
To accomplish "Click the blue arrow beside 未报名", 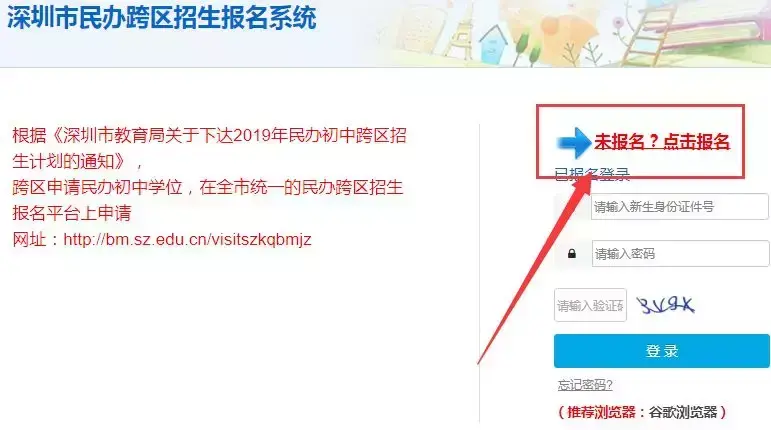I will (x=573, y=143).
